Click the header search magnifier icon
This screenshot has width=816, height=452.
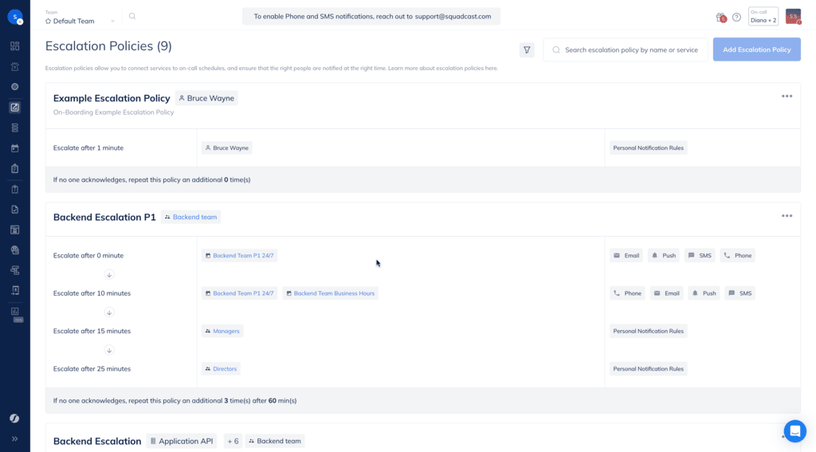point(132,17)
